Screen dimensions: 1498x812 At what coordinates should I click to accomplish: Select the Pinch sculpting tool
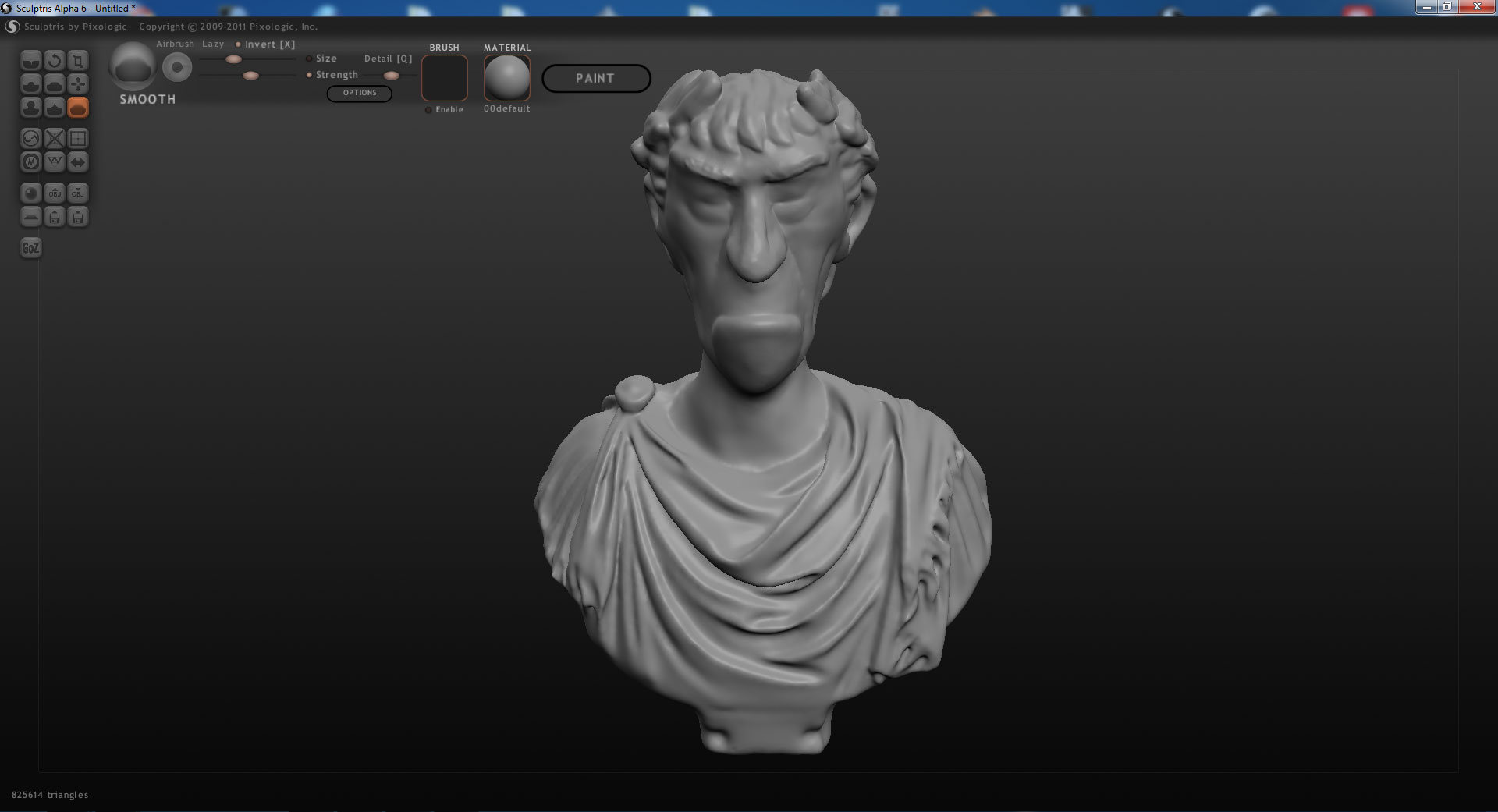[x=54, y=108]
